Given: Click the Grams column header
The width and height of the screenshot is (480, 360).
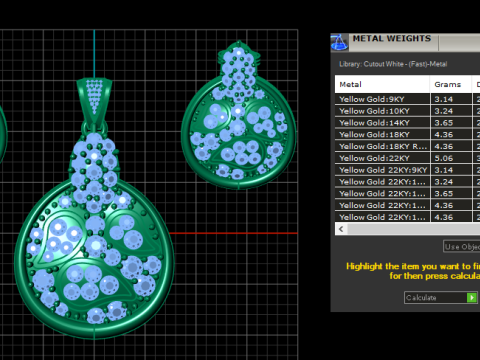Looking at the screenshot, I should tap(451, 84).
